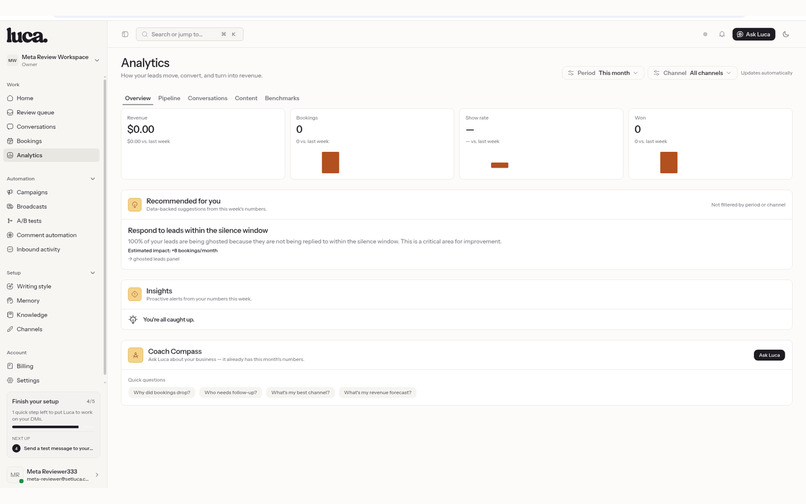Open the Writing style pencil icon
Image resolution: width=806 pixels, height=504 pixels.
tap(10, 286)
